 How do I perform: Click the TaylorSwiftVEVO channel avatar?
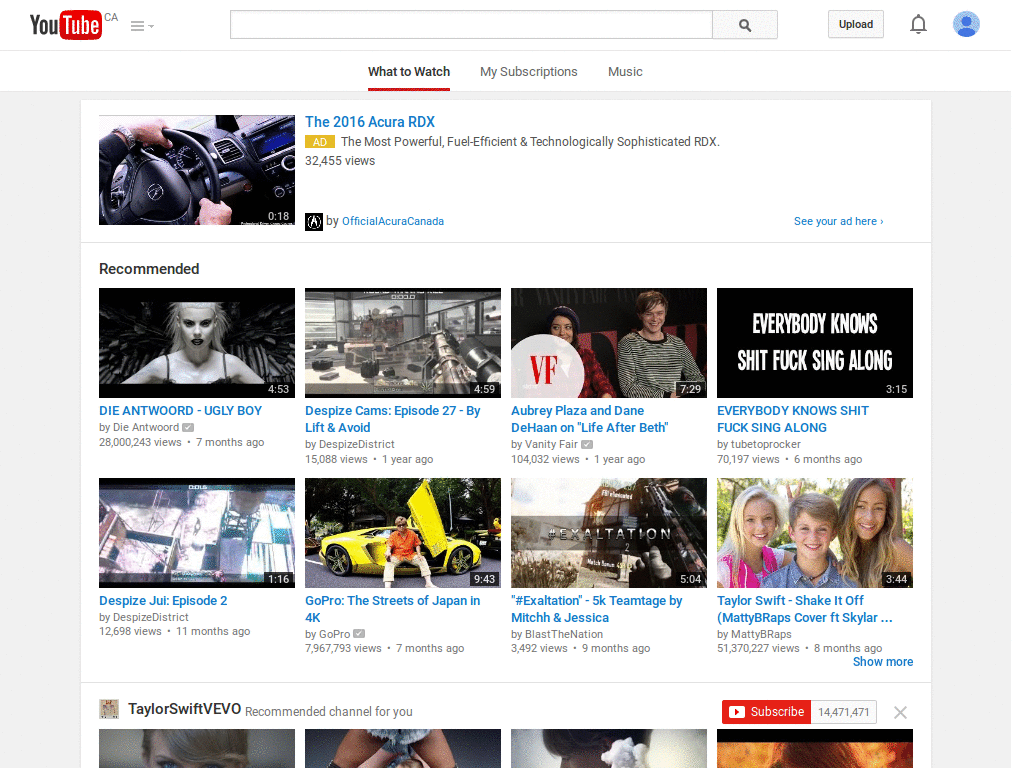(109, 709)
